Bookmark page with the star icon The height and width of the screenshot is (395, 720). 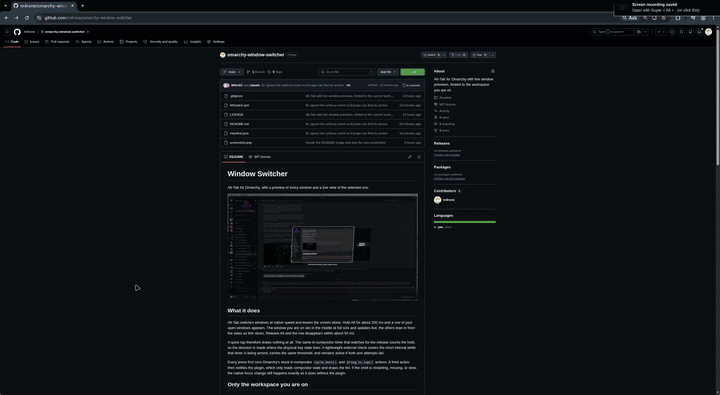(664, 18)
